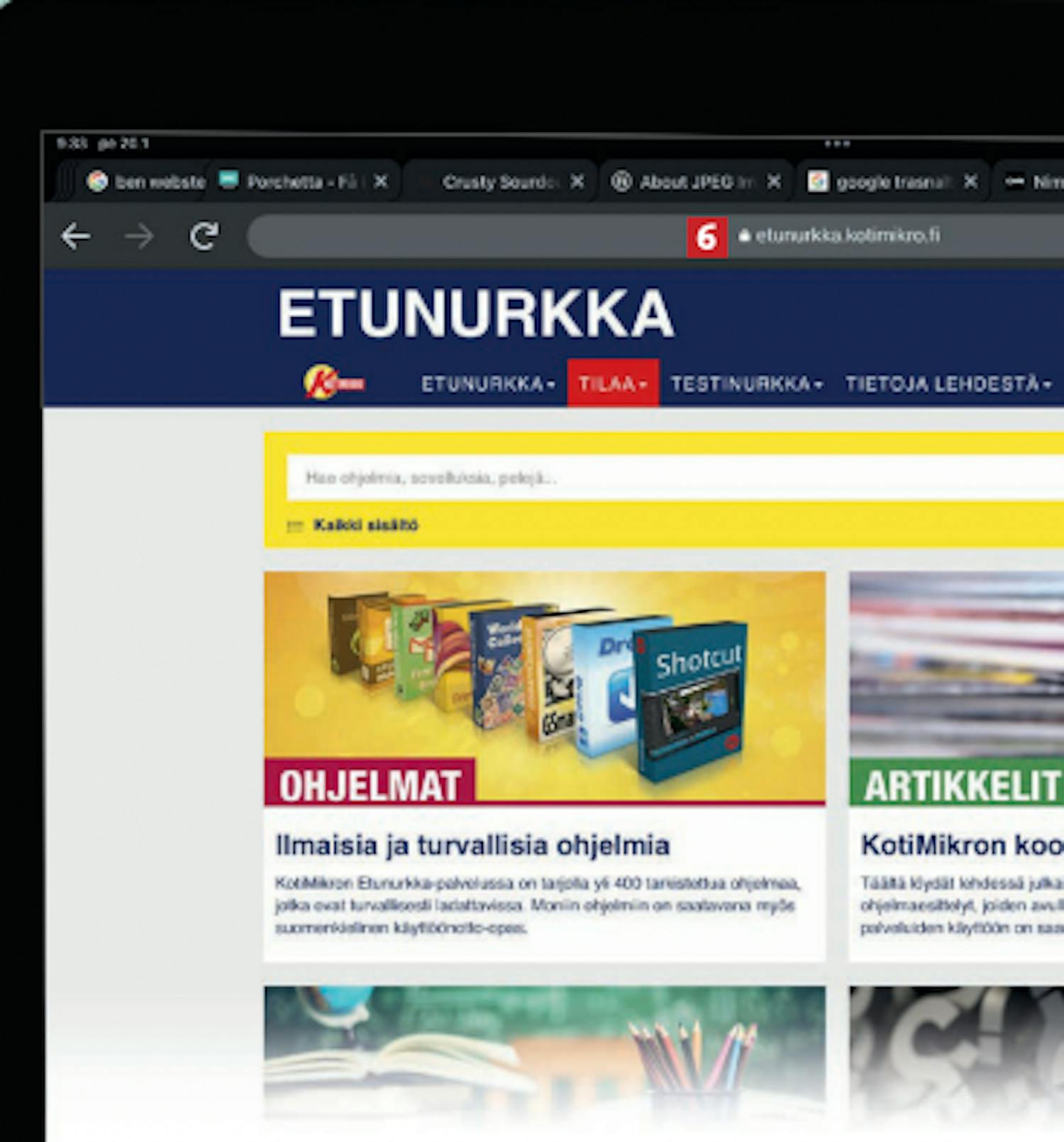The image size is (1064, 1142).
Task: Open the Ilmaisia ja turvallisia ohjelmia link
Action: (472, 845)
